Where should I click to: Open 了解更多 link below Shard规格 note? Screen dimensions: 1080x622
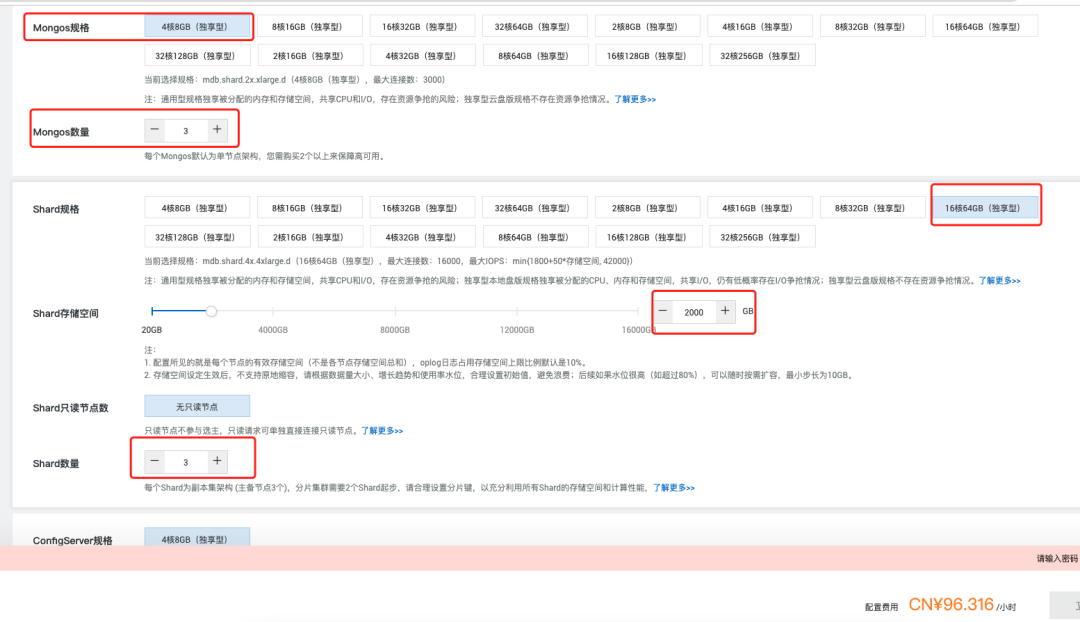click(999, 280)
